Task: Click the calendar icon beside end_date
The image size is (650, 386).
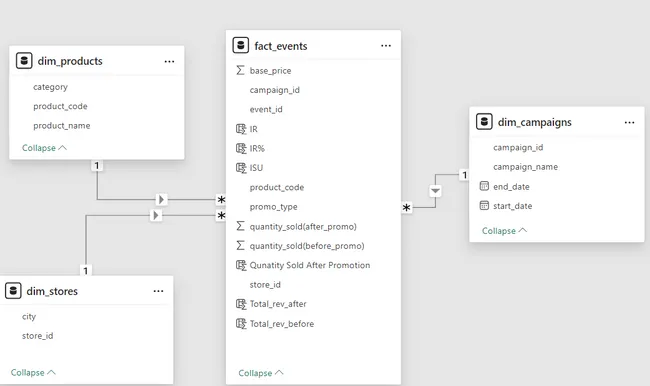Action: tap(484, 186)
